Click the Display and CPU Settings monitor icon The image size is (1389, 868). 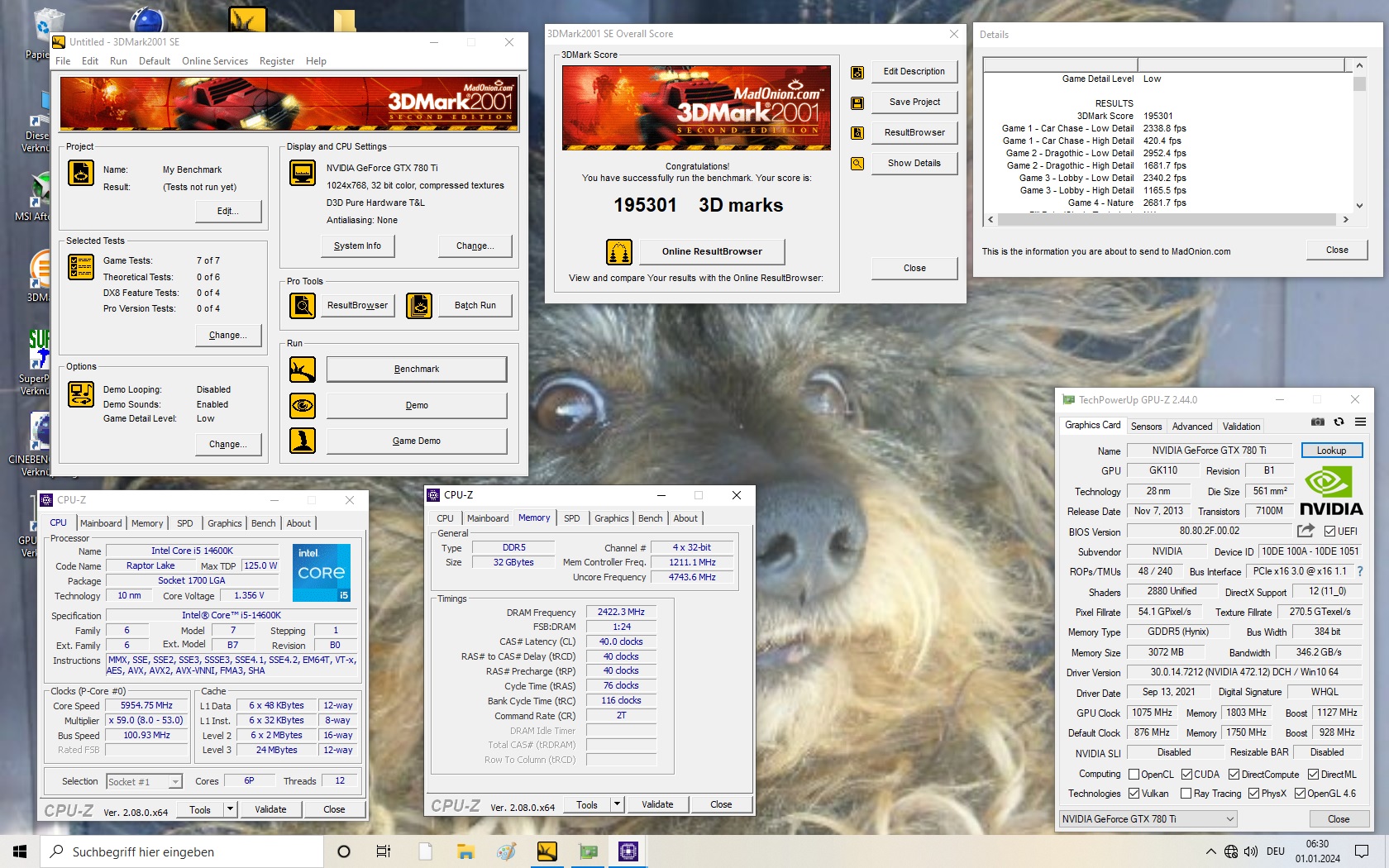tap(303, 173)
